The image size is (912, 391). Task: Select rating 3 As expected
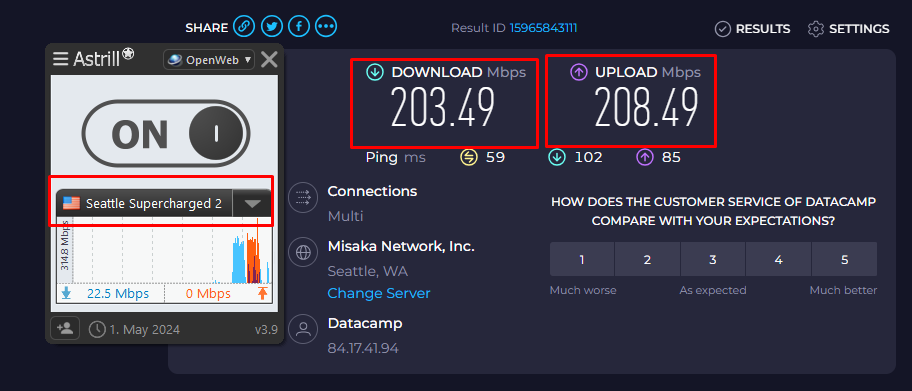point(712,260)
